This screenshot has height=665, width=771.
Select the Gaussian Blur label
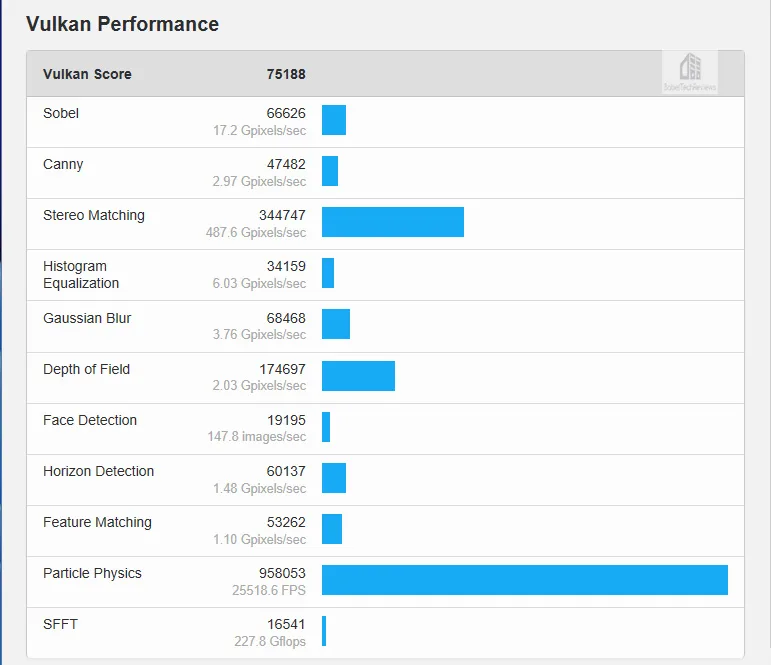[x=87, y=318]
